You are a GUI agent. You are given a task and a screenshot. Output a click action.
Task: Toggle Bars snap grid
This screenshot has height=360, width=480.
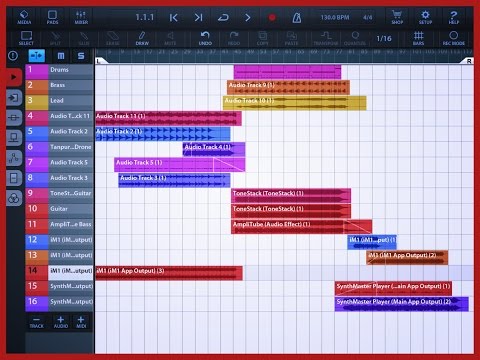click(x=419, y=38)
